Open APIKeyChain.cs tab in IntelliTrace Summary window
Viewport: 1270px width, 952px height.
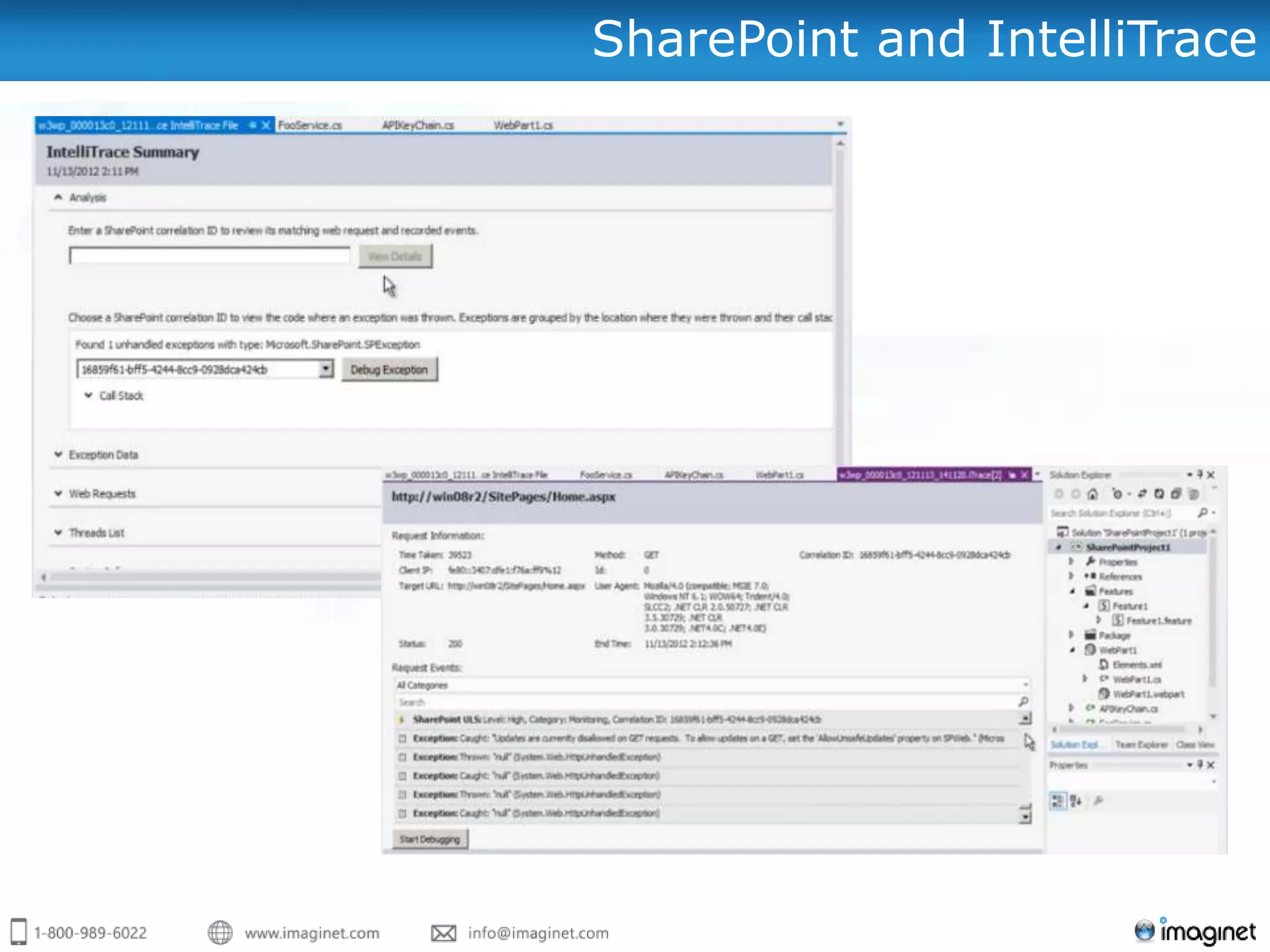[x=418, y=125]
